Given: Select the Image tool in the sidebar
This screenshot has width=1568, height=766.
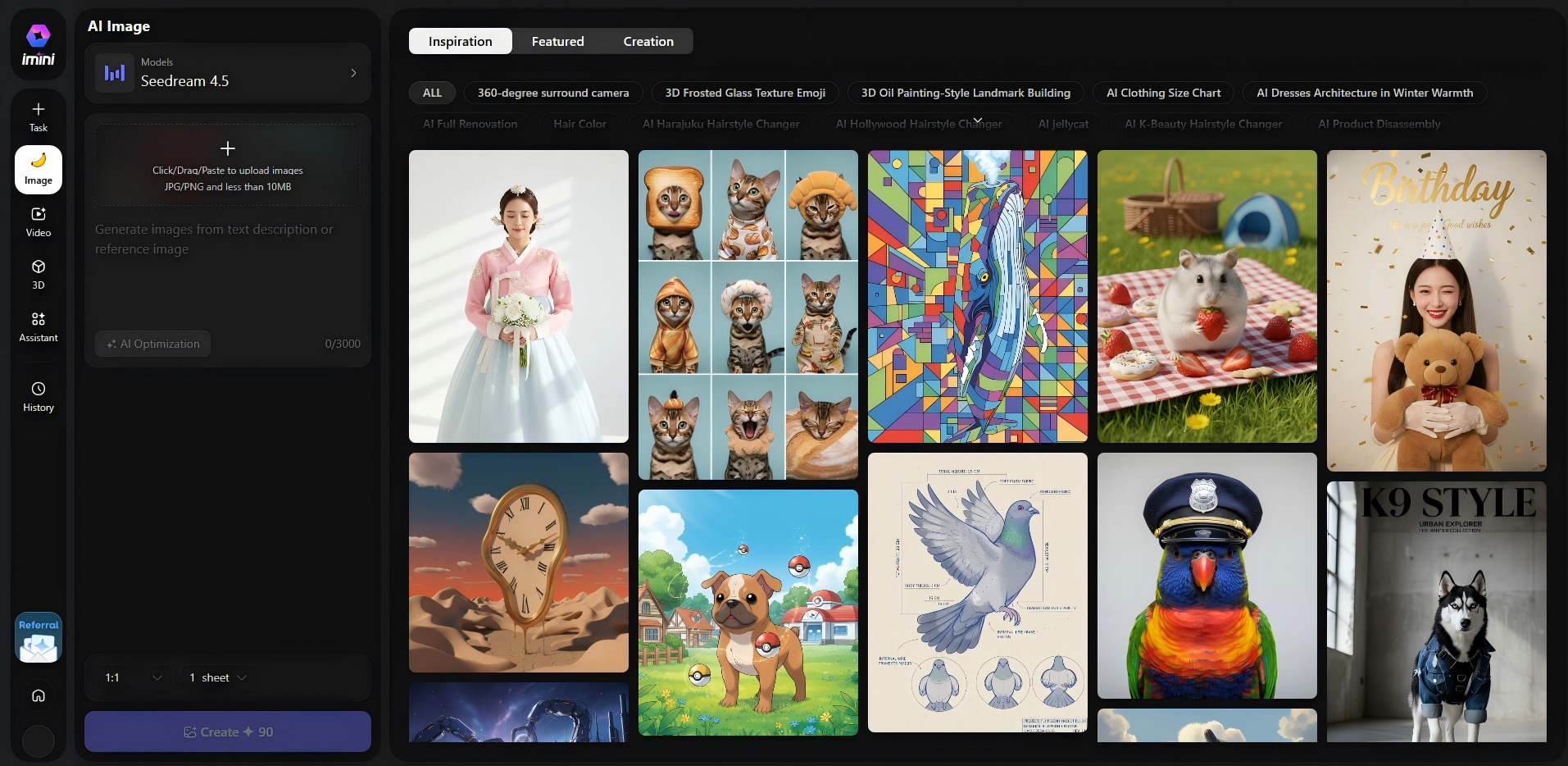Looking at the screenshot, I should coord(38,169).
